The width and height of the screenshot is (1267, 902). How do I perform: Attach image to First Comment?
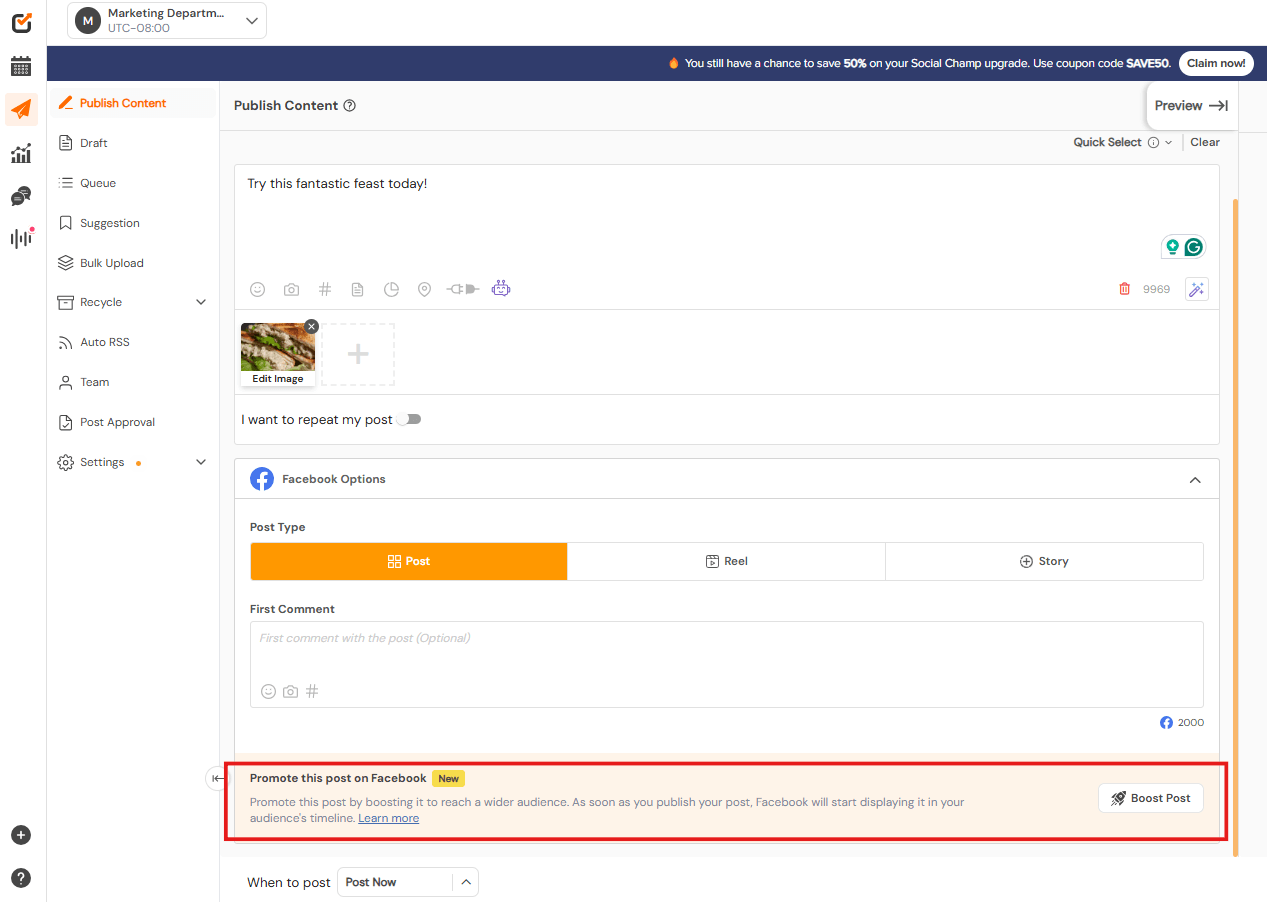290,691
